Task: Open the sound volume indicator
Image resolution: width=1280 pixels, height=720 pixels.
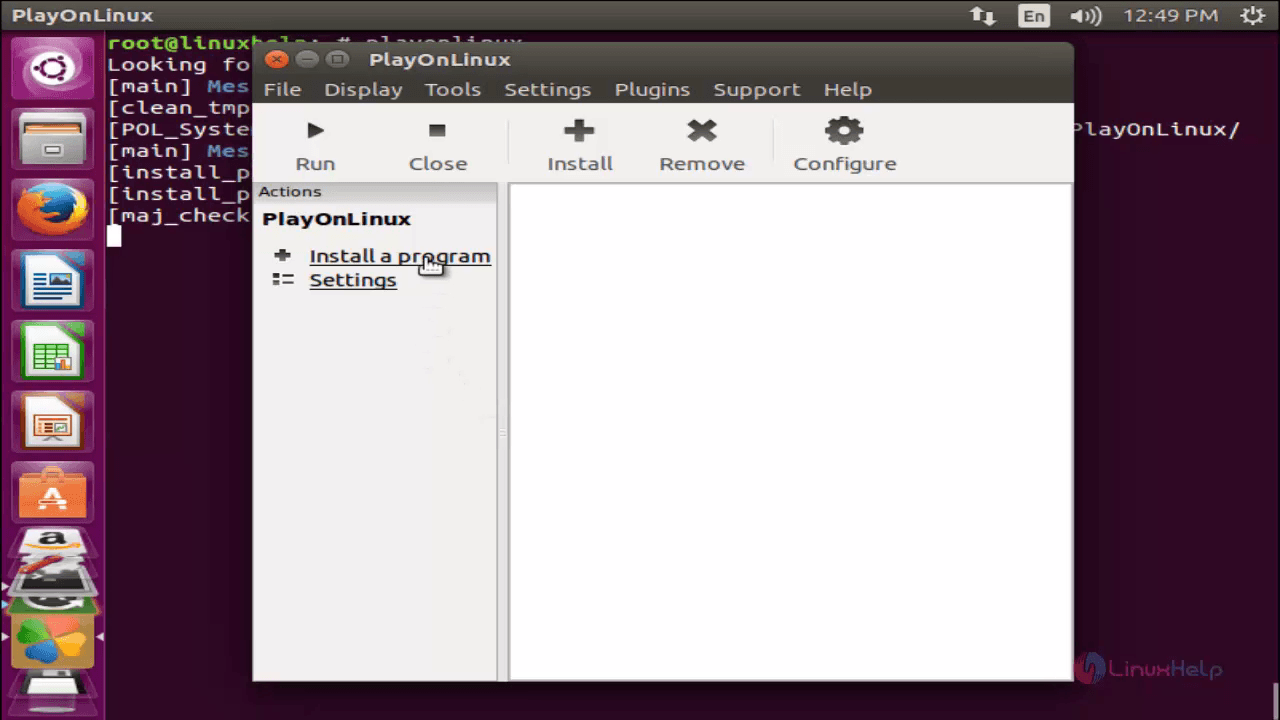Action: coord(1085,15)
